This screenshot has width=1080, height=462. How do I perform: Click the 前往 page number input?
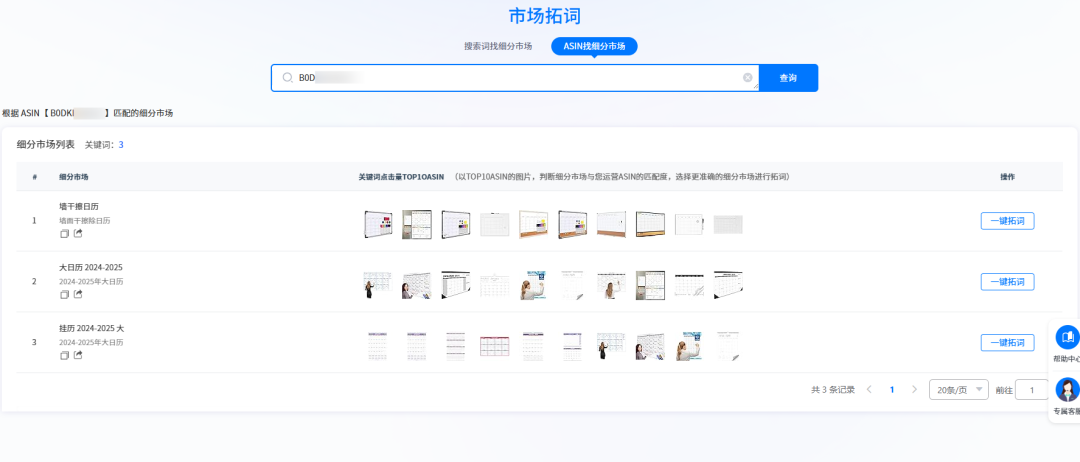(1032, 390)
